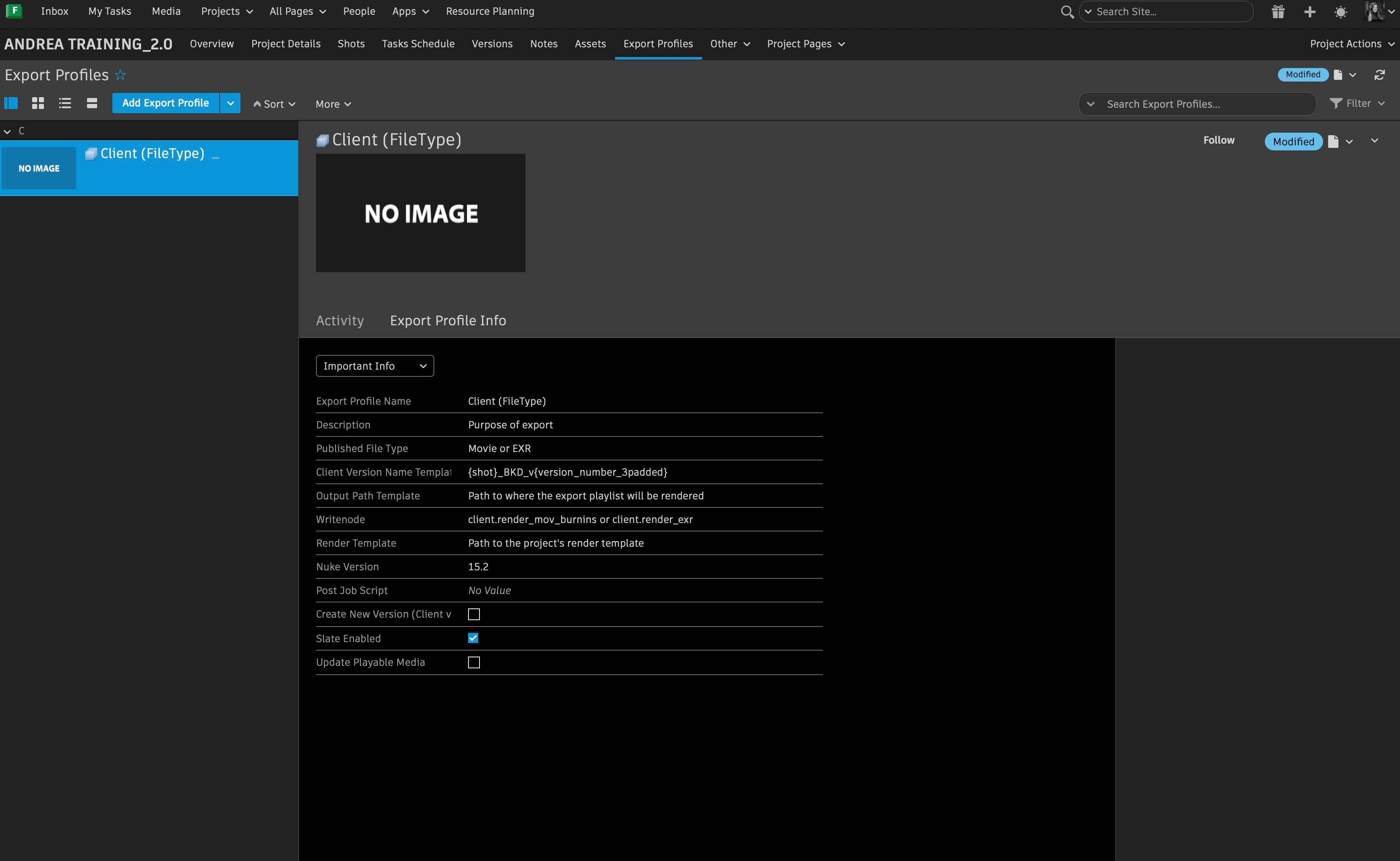1400x861 pixels.
Task: Check the Create New Version checkbox
Action: click(474, 614)
